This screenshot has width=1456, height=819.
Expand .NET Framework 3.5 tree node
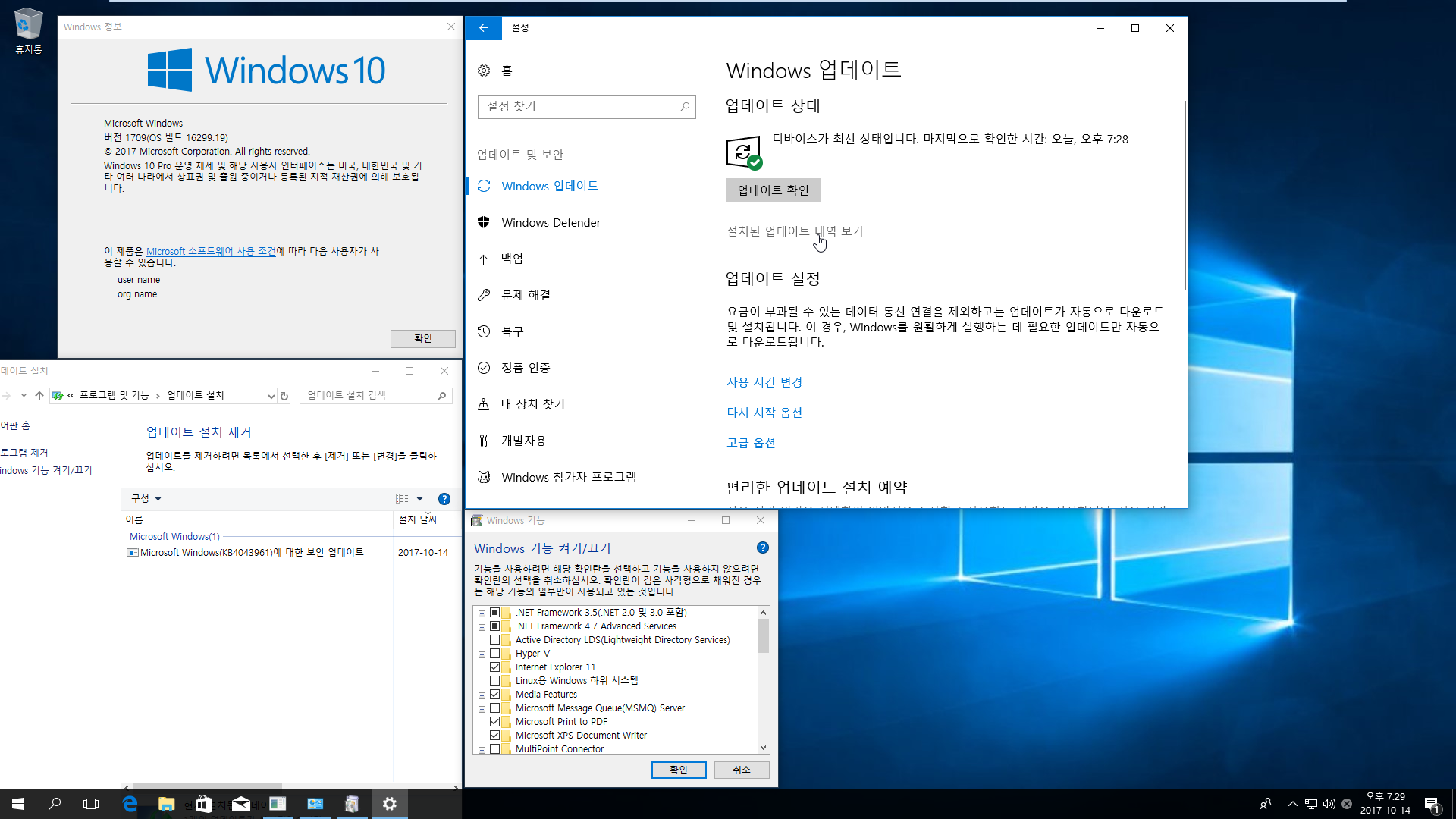482,613
